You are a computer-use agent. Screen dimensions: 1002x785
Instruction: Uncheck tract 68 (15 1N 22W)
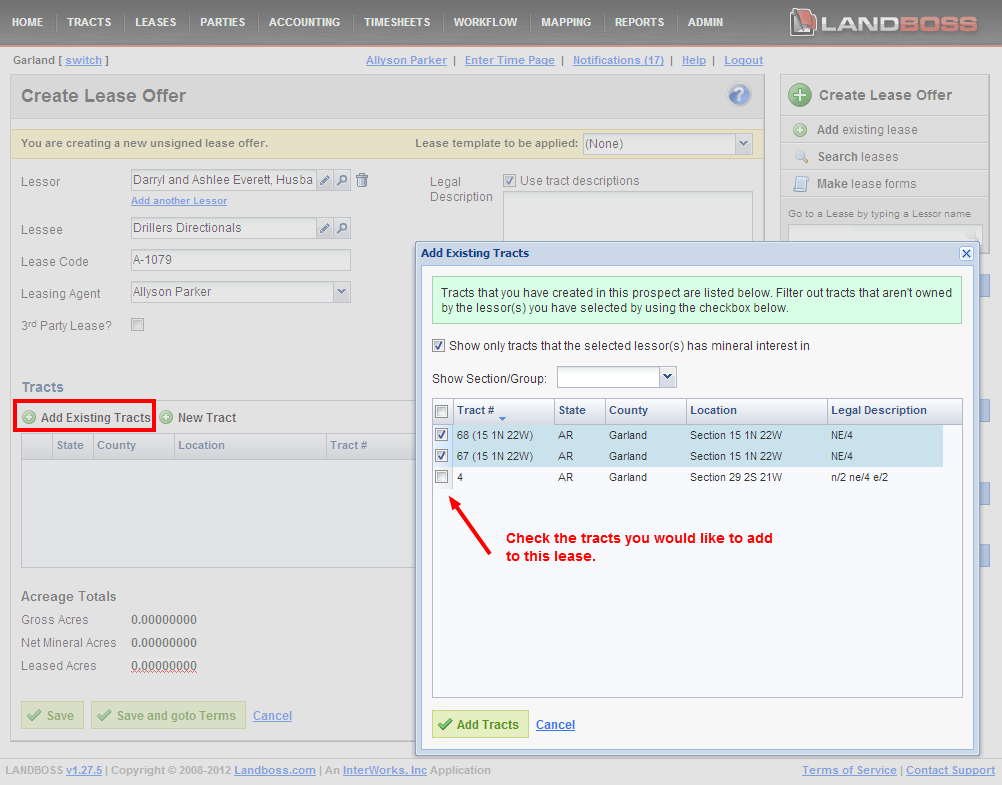click(442, 436)
